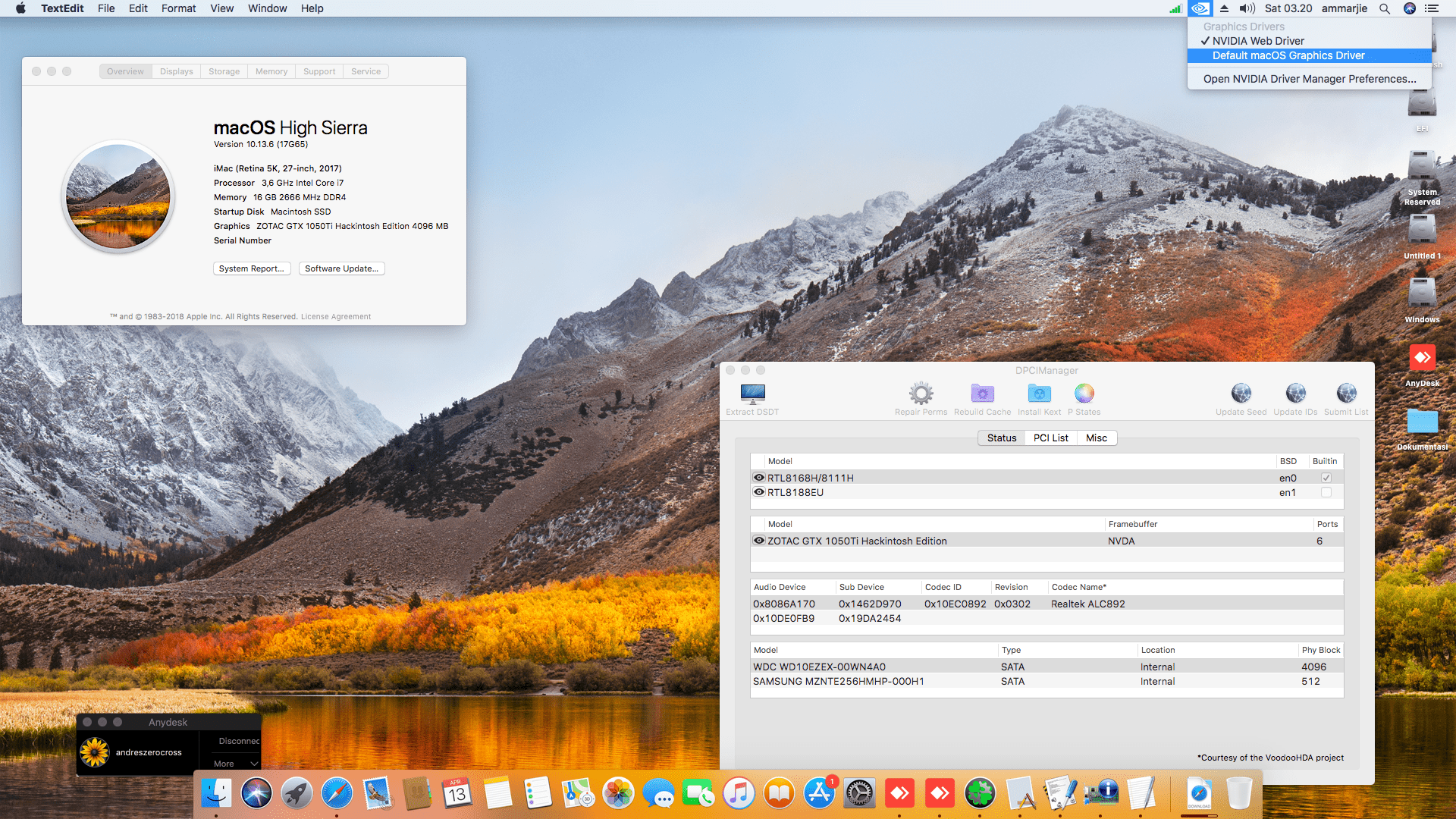Image resolution: width=1456 pixels, height=819 pixels.
Task: Open the License Agreement link
Action: (x=335, y=317)
